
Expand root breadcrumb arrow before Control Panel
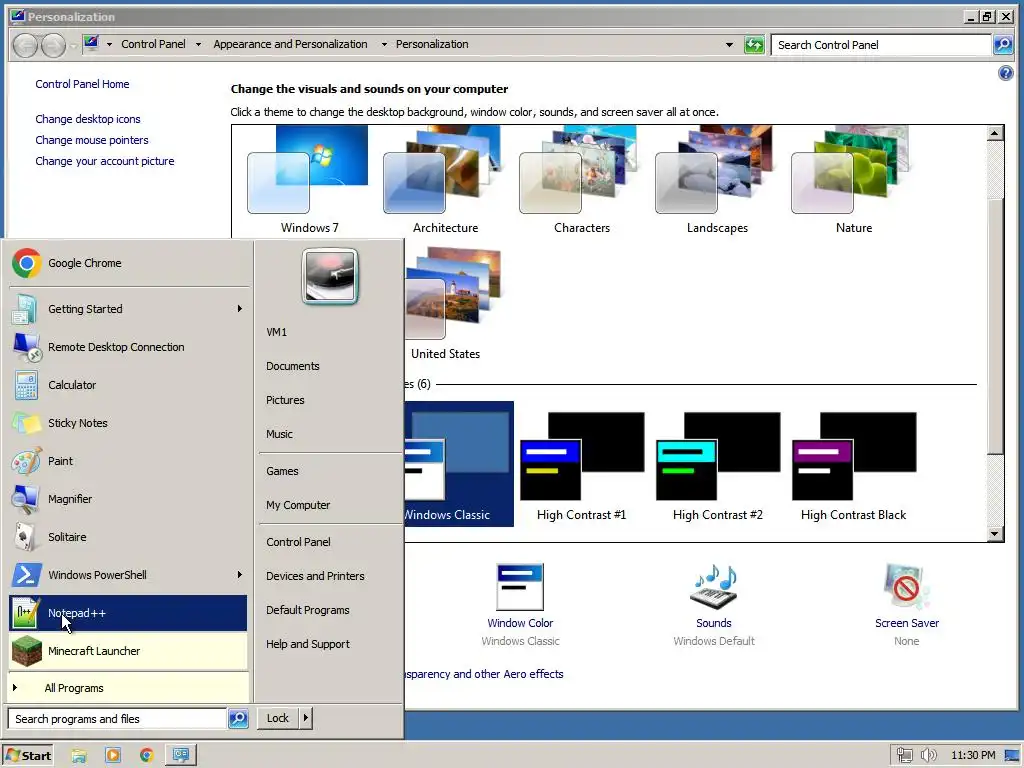click(x=109, y=44)
